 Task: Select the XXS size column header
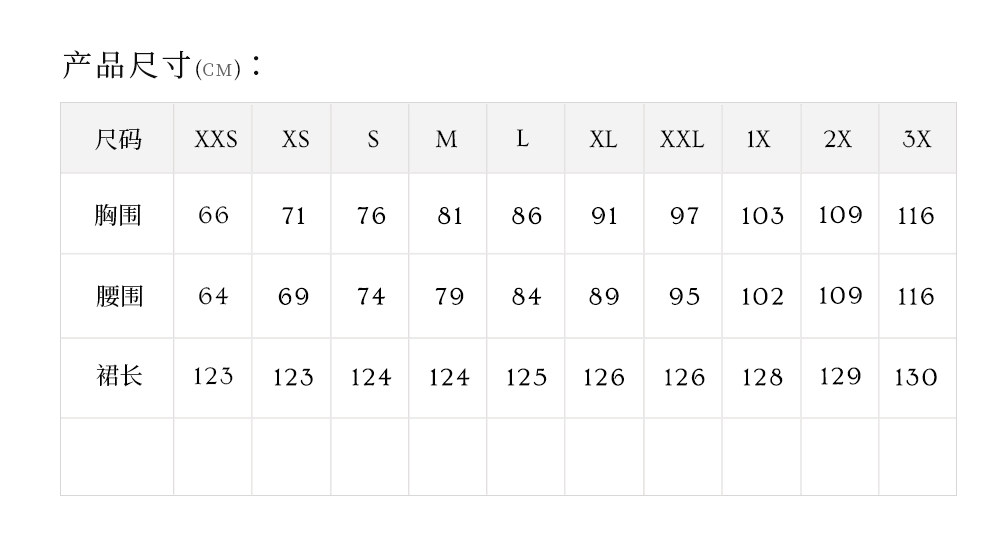pos(215,139)
